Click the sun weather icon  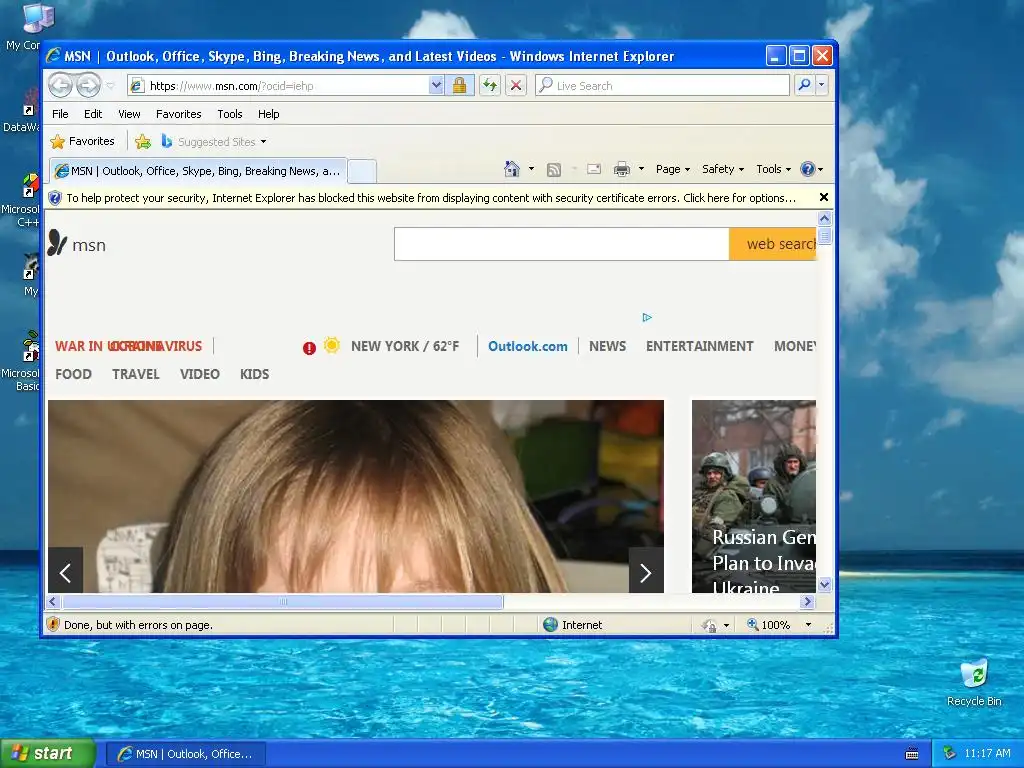coord(332,345)
